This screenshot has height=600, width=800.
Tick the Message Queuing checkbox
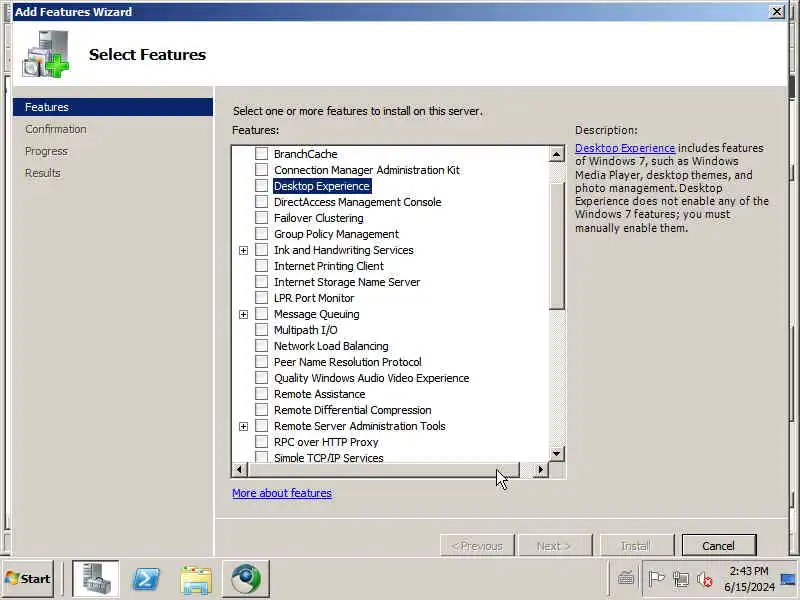261,314
